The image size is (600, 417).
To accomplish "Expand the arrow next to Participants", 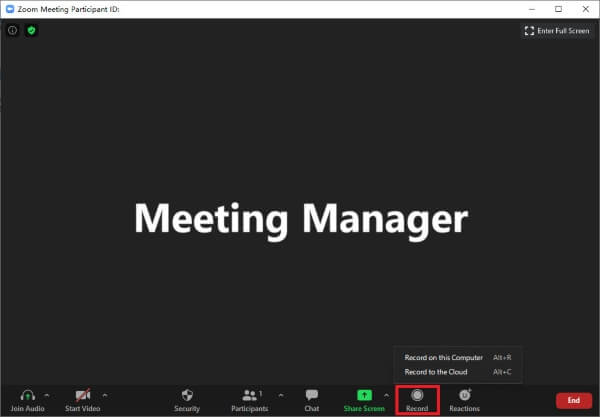I will tap(279, 394).
